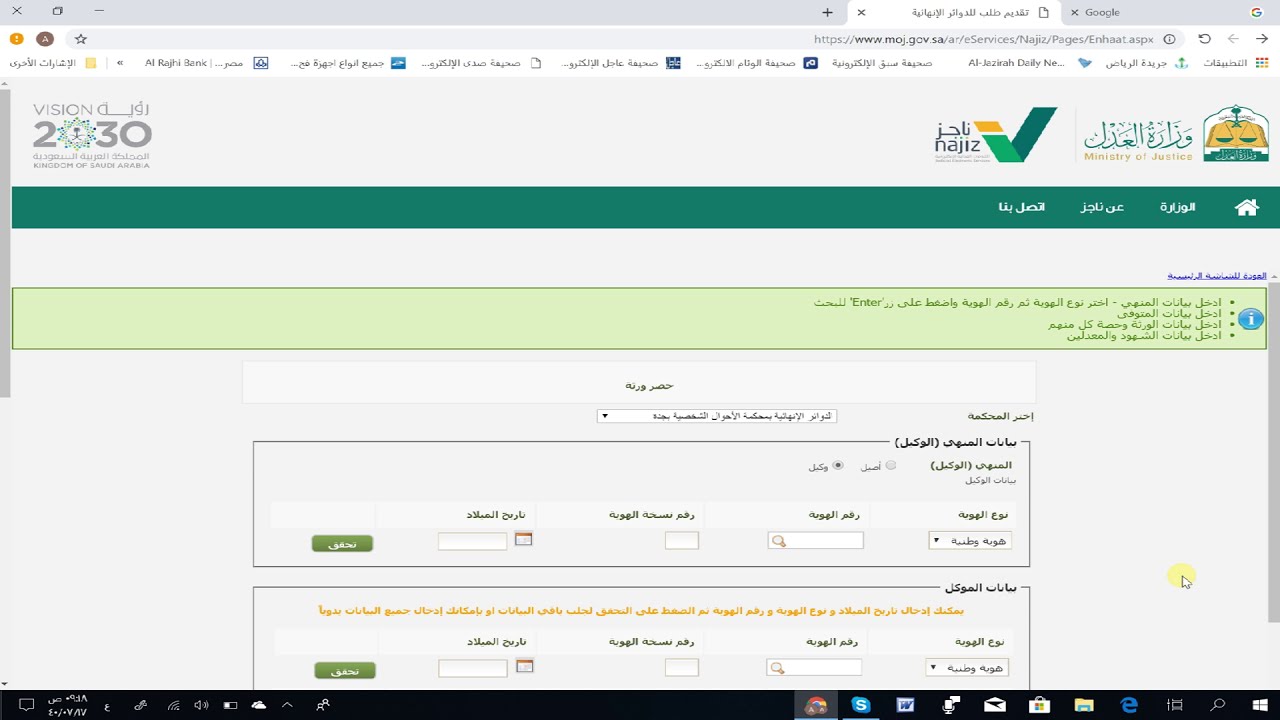Open Microsoft Store from the taskbar

pos(1040,705)
